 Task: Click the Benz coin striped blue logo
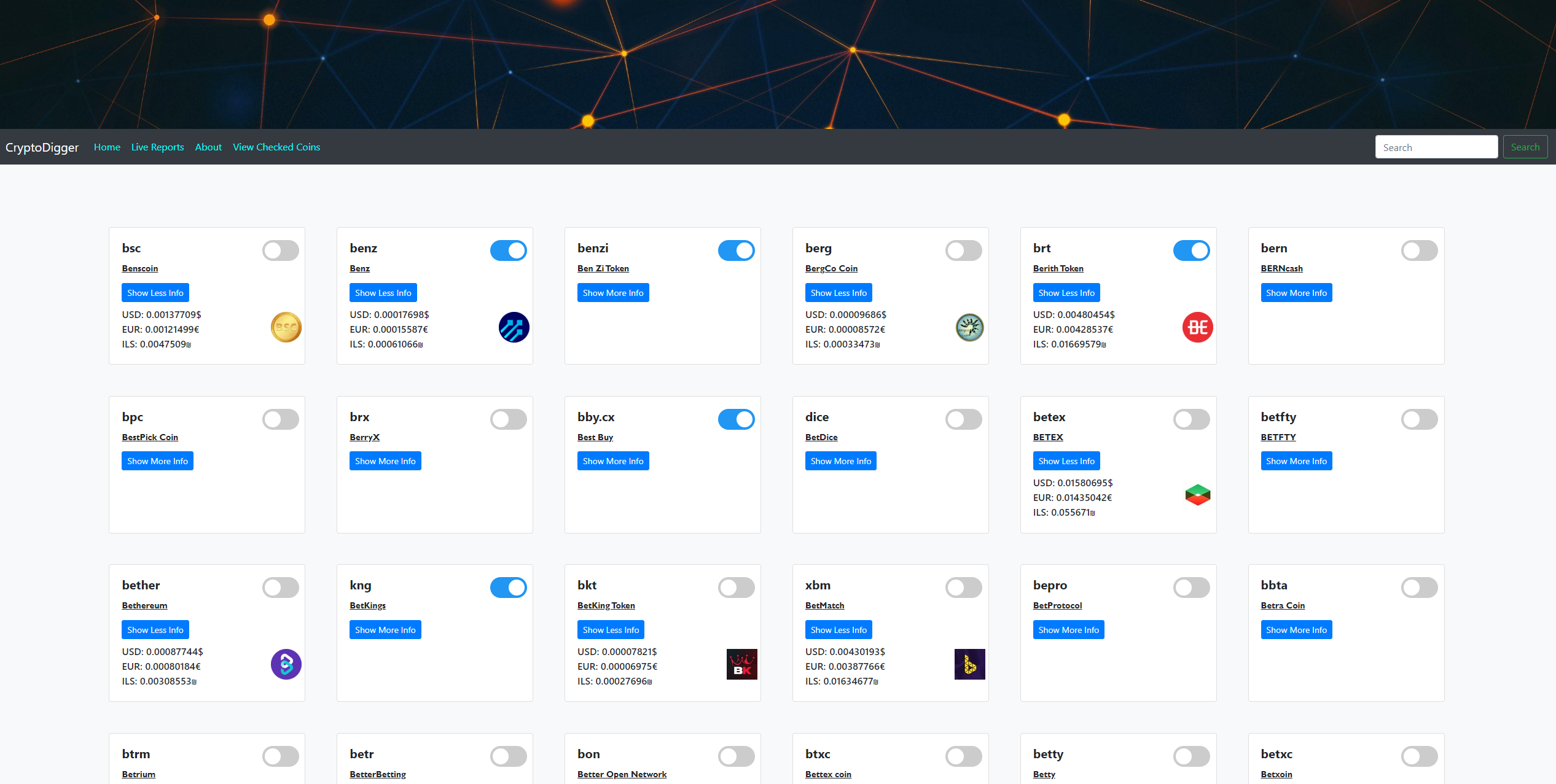[x=514, y=327]
